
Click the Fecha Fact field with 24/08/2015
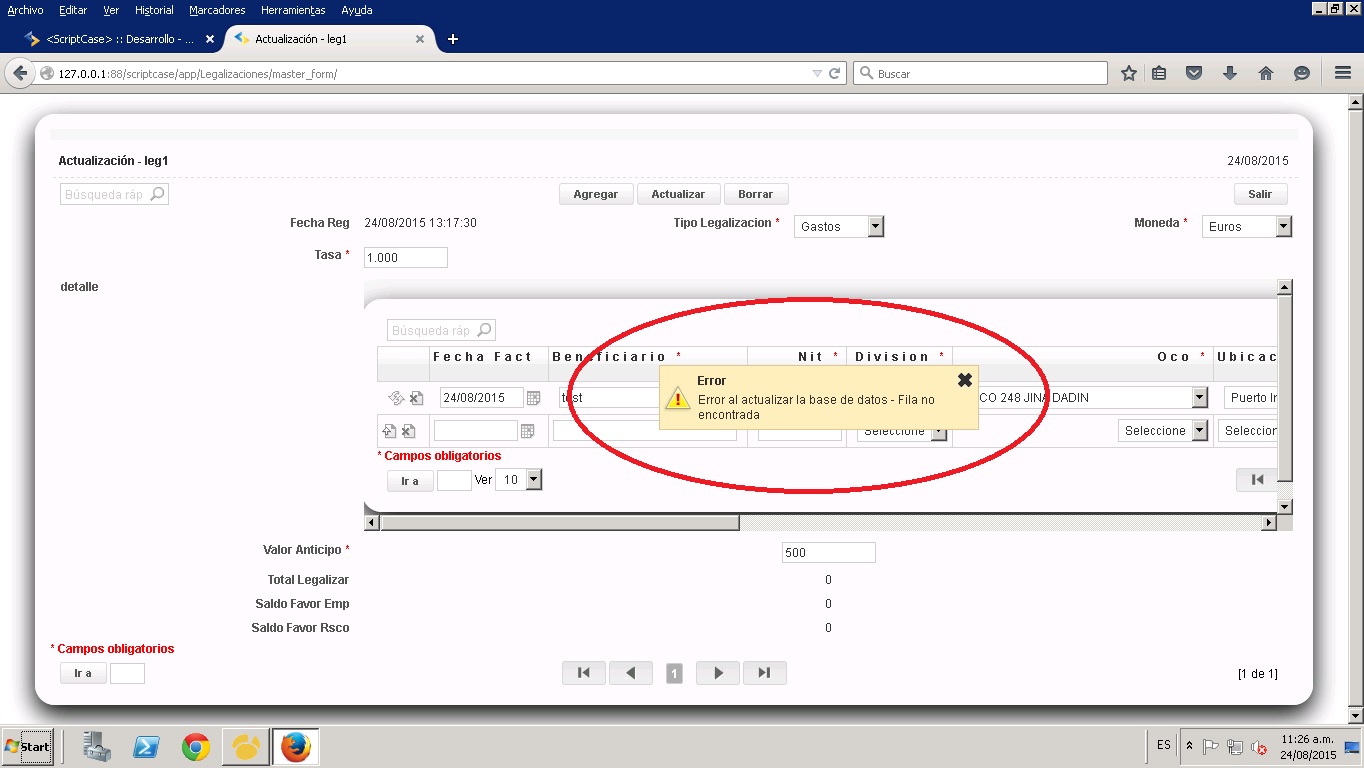coord(481,398)
